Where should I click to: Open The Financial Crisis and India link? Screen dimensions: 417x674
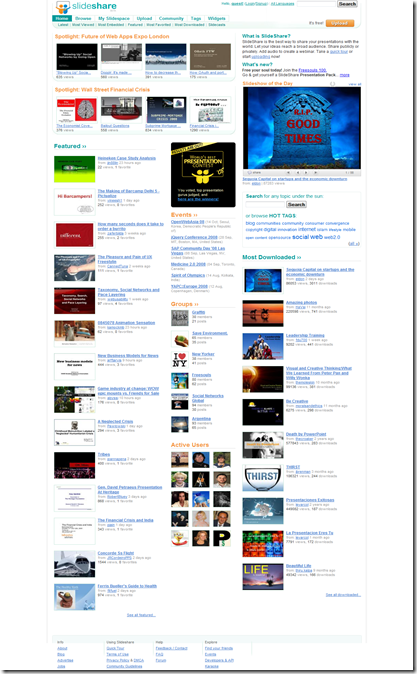click(126, 520)
